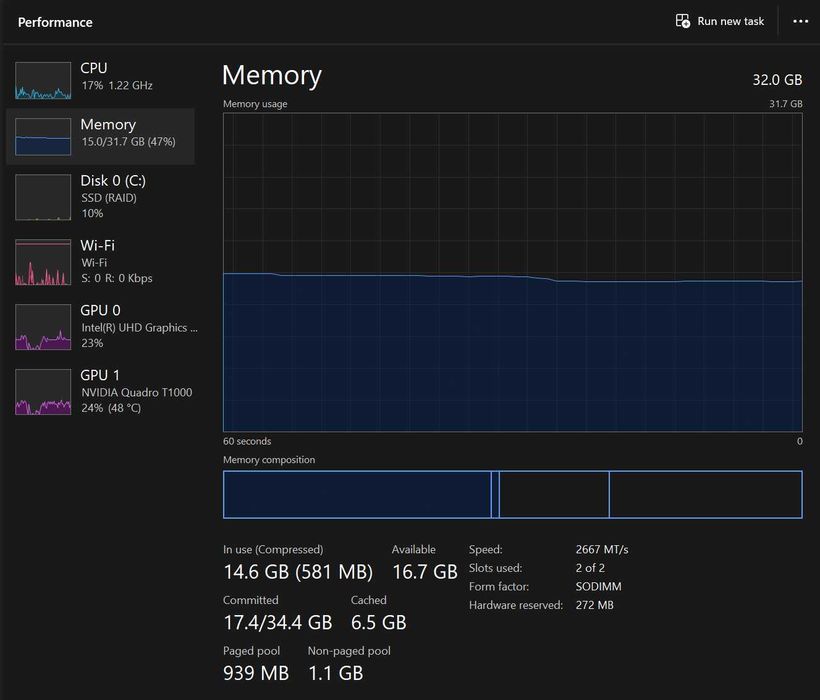Click the Non-paged pool label
820x700 pixels.
pyautogui.click(x=349, y=651)
